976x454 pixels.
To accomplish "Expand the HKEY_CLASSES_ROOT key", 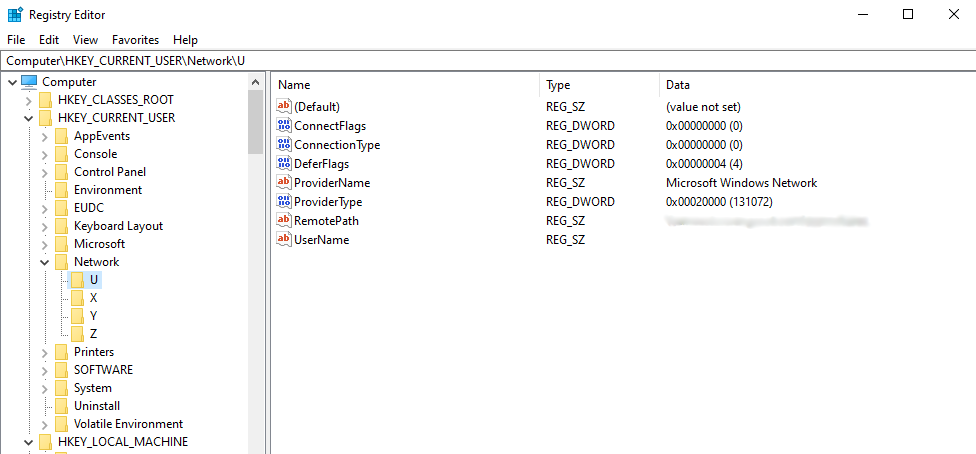I will coord(28,100).
